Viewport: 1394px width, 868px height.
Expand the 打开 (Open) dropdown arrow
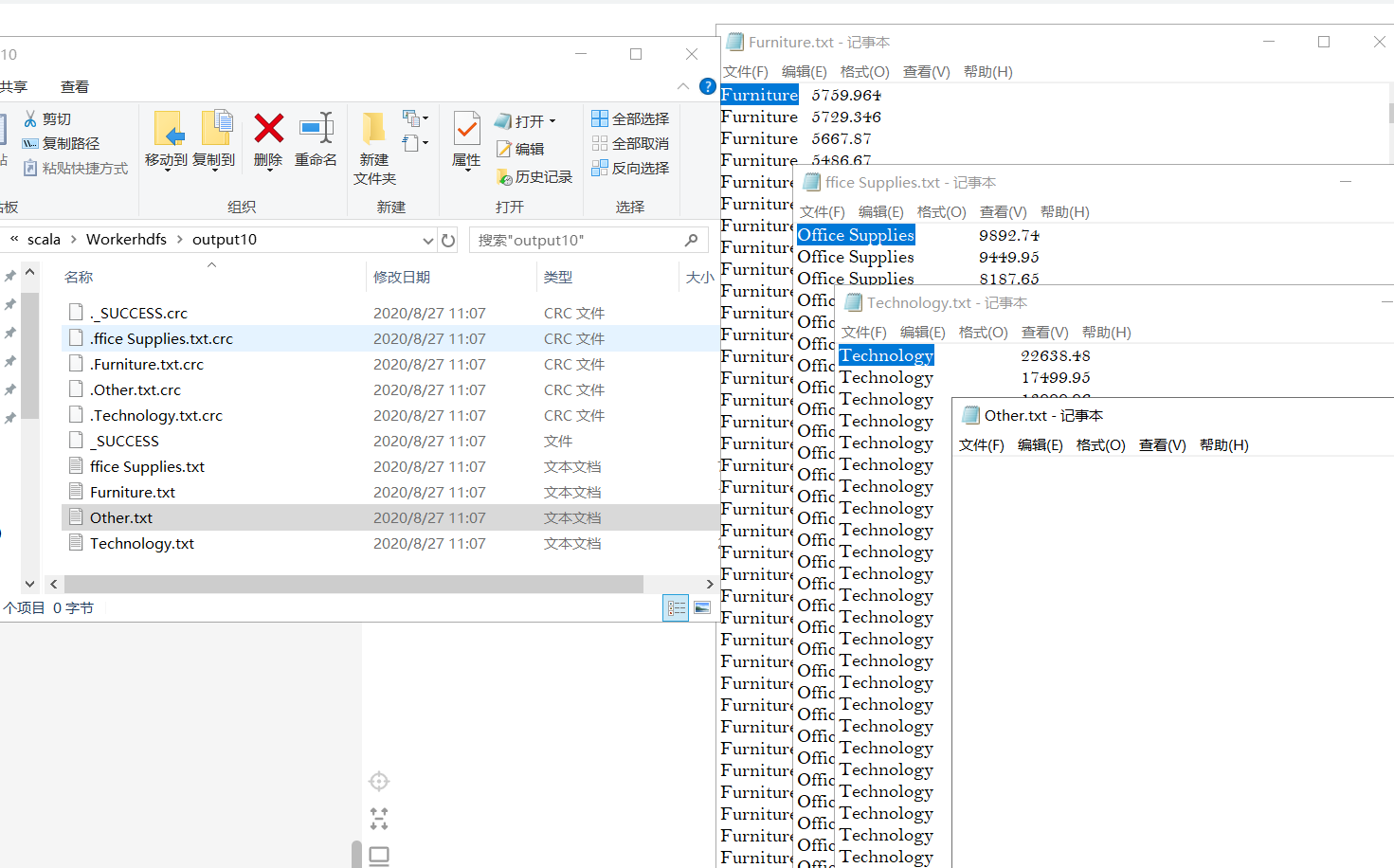(550, 120)
